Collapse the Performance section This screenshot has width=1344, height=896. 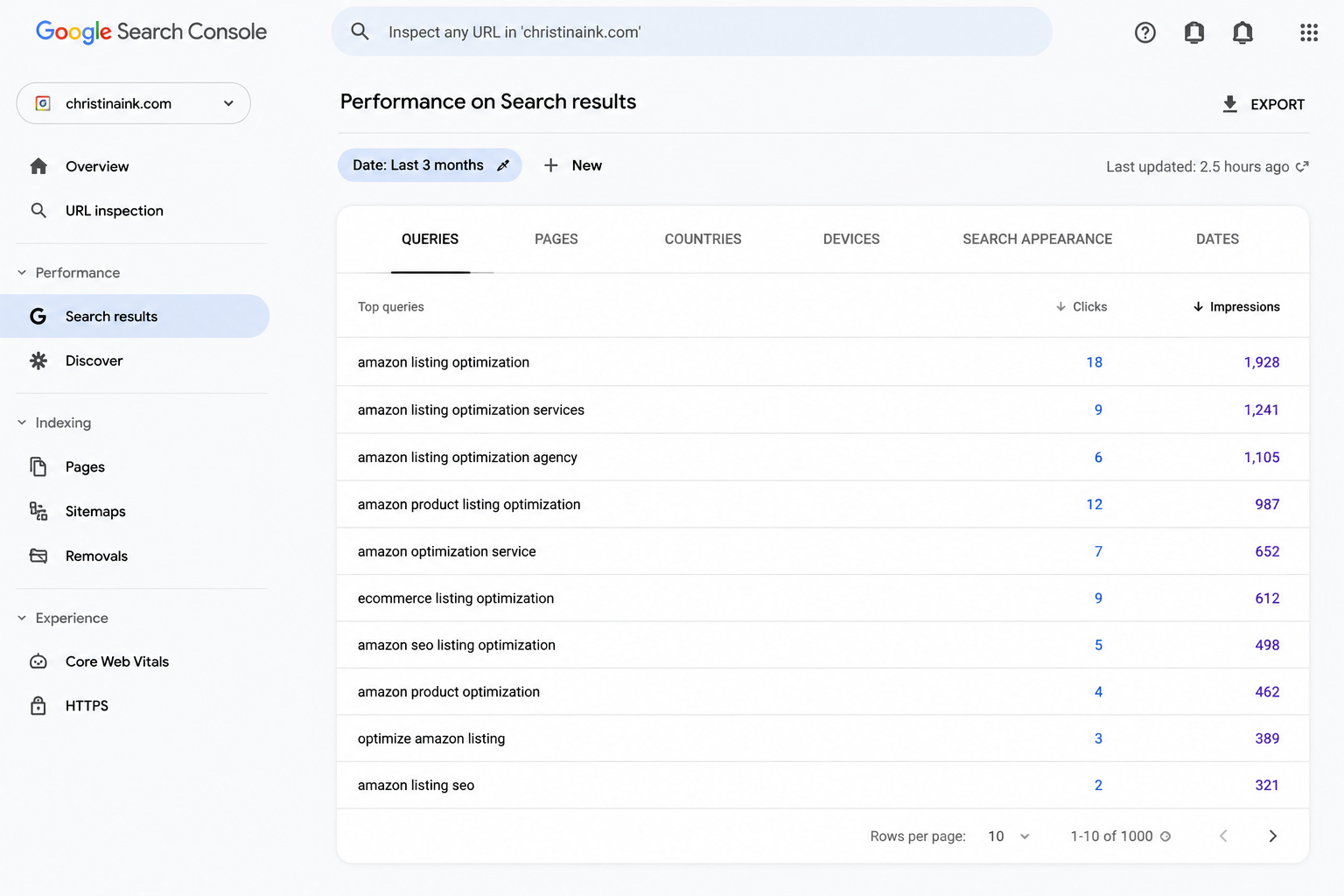point(22,272)
